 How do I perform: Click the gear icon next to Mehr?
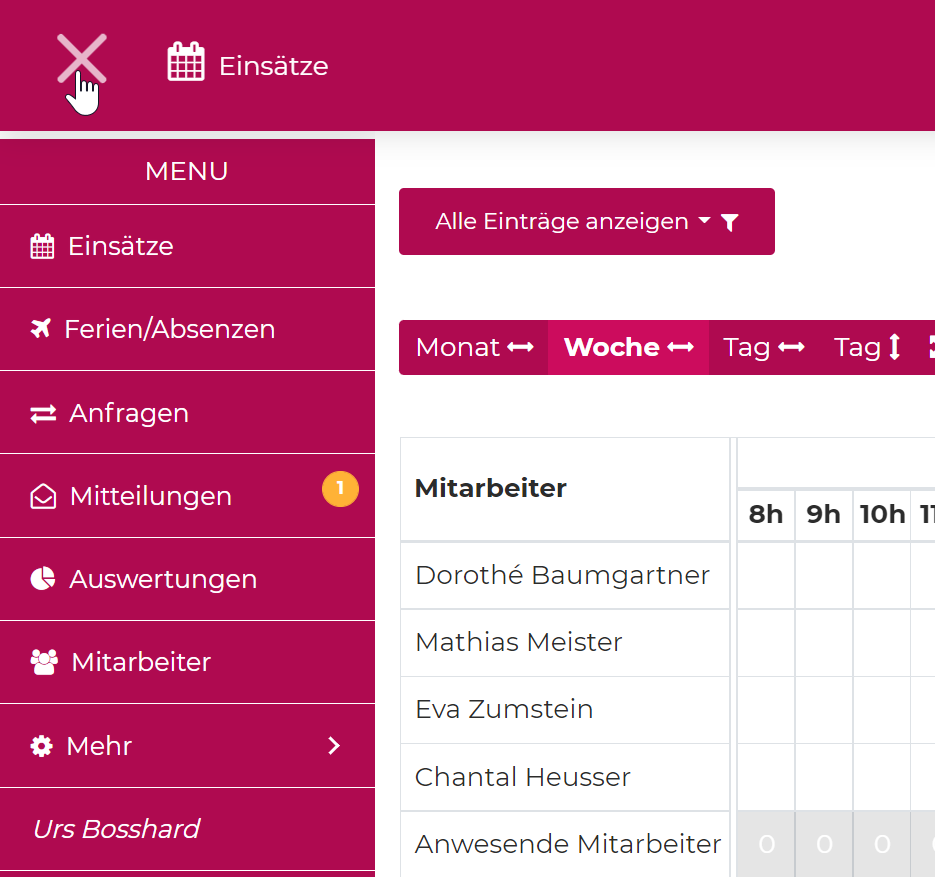(x=41, y=746)
